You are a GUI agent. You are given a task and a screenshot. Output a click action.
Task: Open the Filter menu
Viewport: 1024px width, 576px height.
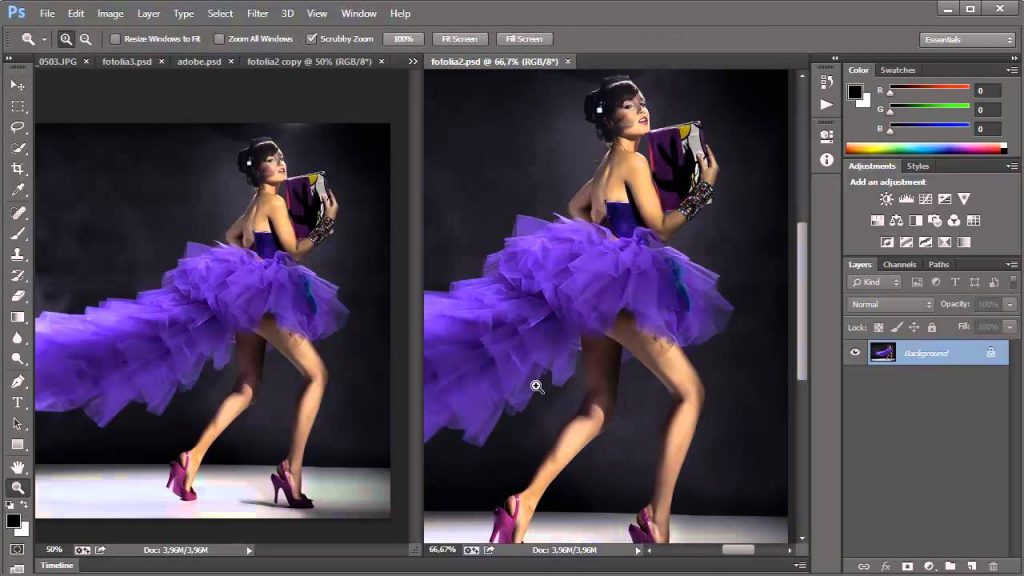[x=257, y=13]
